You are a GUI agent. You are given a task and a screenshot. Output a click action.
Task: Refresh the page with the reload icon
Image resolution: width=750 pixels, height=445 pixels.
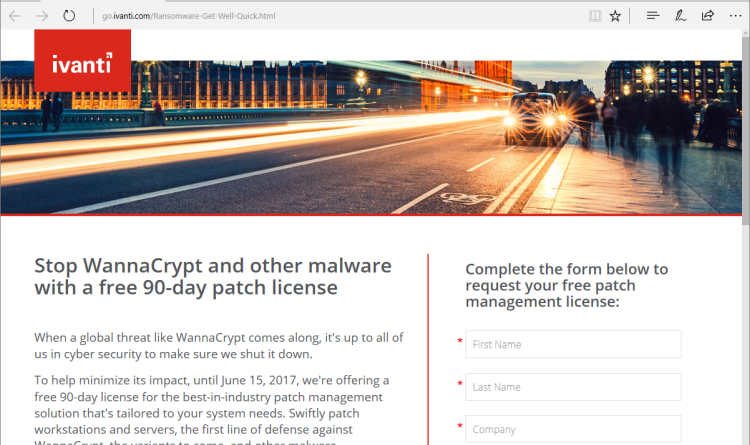point(69,16)
